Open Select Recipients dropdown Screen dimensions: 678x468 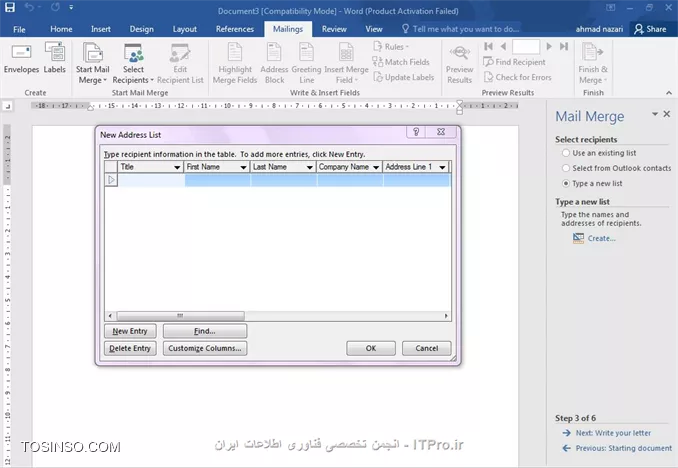[x=133, y=64]
